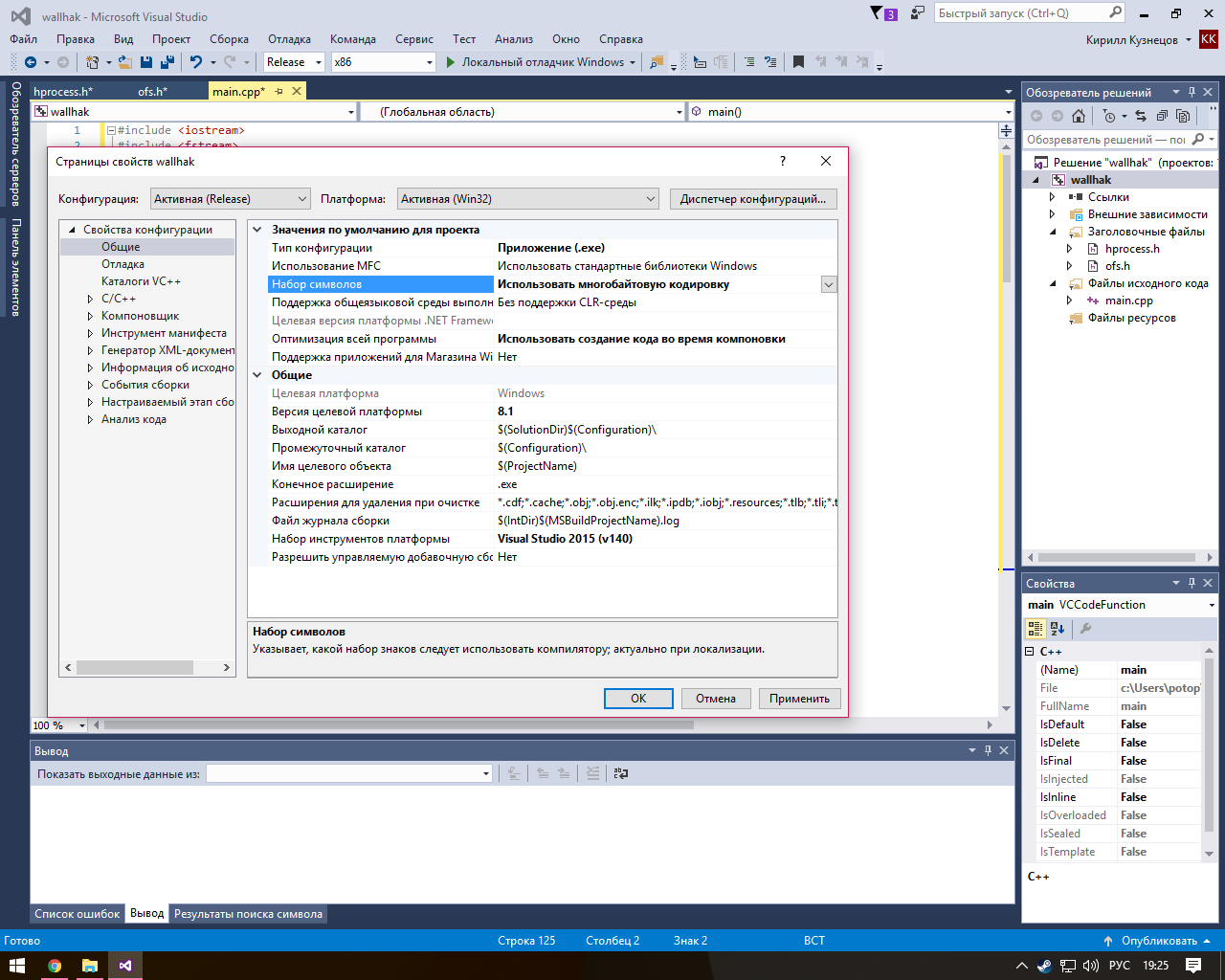Switch to the ofs.h tab
Viewport: 1225px width, 980px height.
click(152, 91)
